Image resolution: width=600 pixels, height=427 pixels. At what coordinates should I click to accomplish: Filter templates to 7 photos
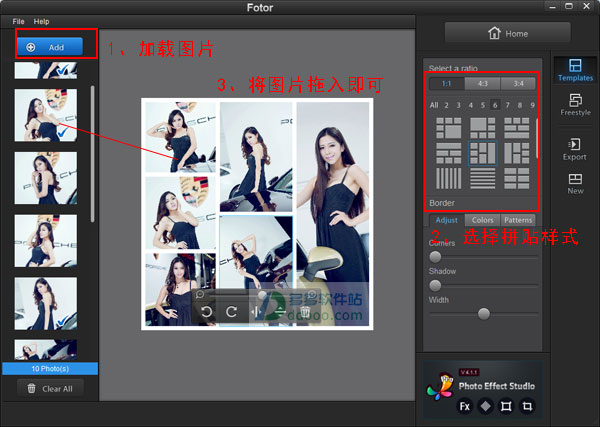coord(507,105)
